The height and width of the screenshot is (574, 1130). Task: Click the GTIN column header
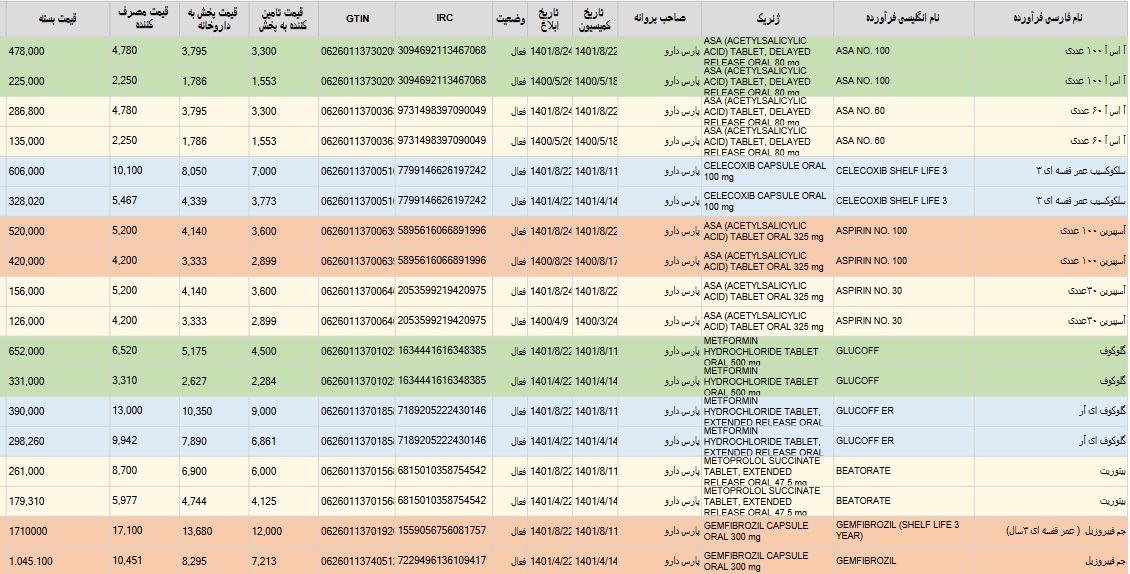tap(357, 19)
